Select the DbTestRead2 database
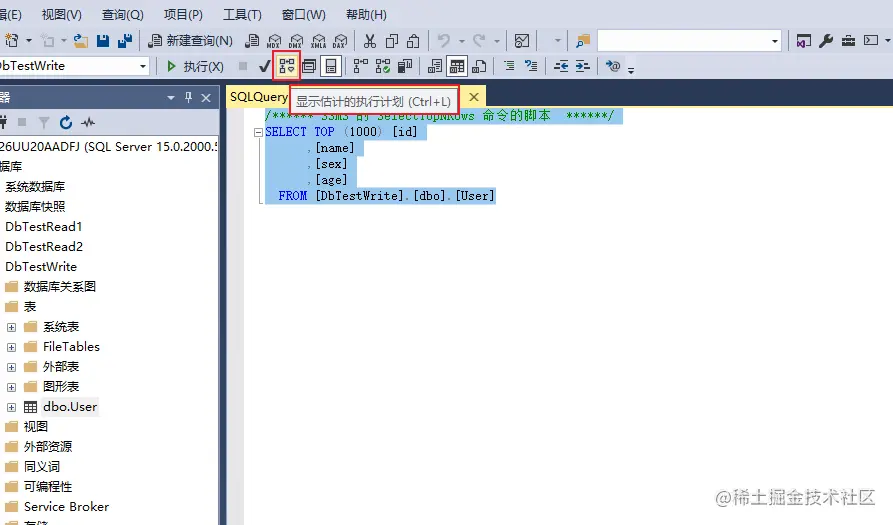 tap(44, 247)
